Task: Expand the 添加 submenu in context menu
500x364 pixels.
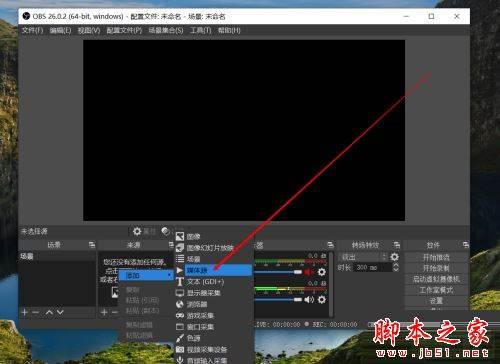Action: tap(146, 275)
